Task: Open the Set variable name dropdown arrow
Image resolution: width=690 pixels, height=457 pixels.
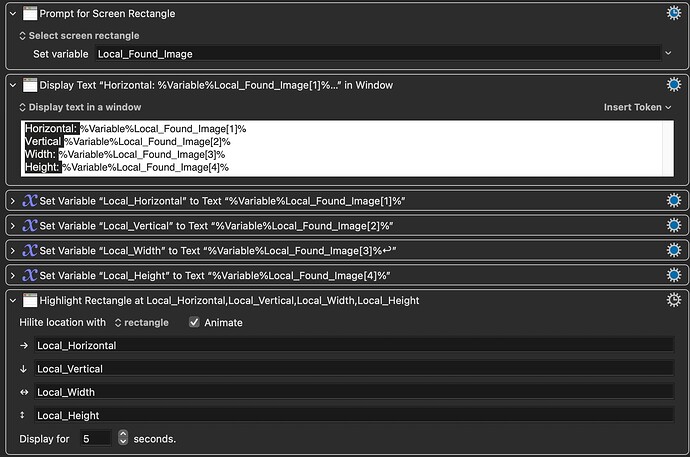Action: [667, 53]
